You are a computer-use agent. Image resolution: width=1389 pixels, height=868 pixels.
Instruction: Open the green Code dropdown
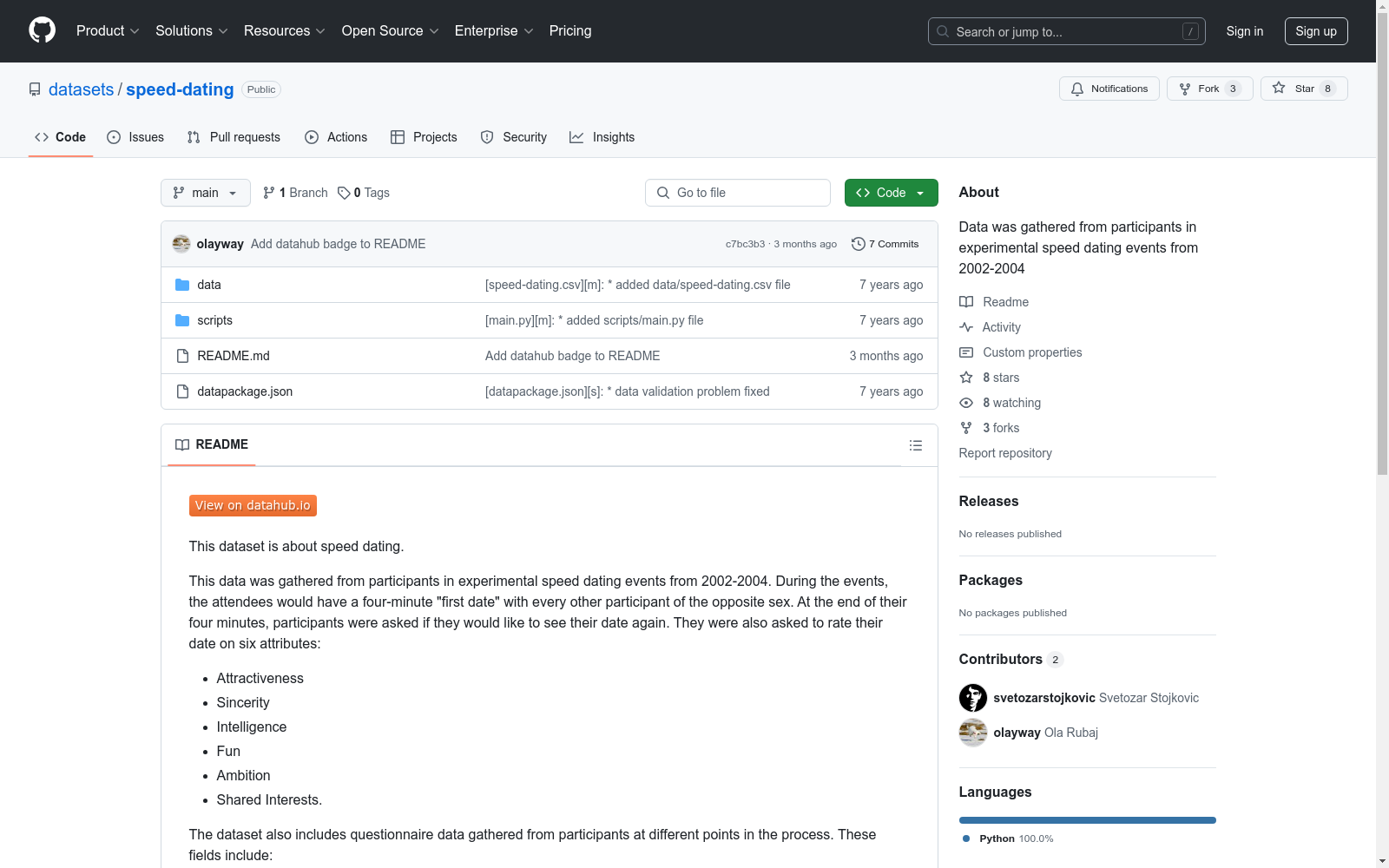coord(892,193)
